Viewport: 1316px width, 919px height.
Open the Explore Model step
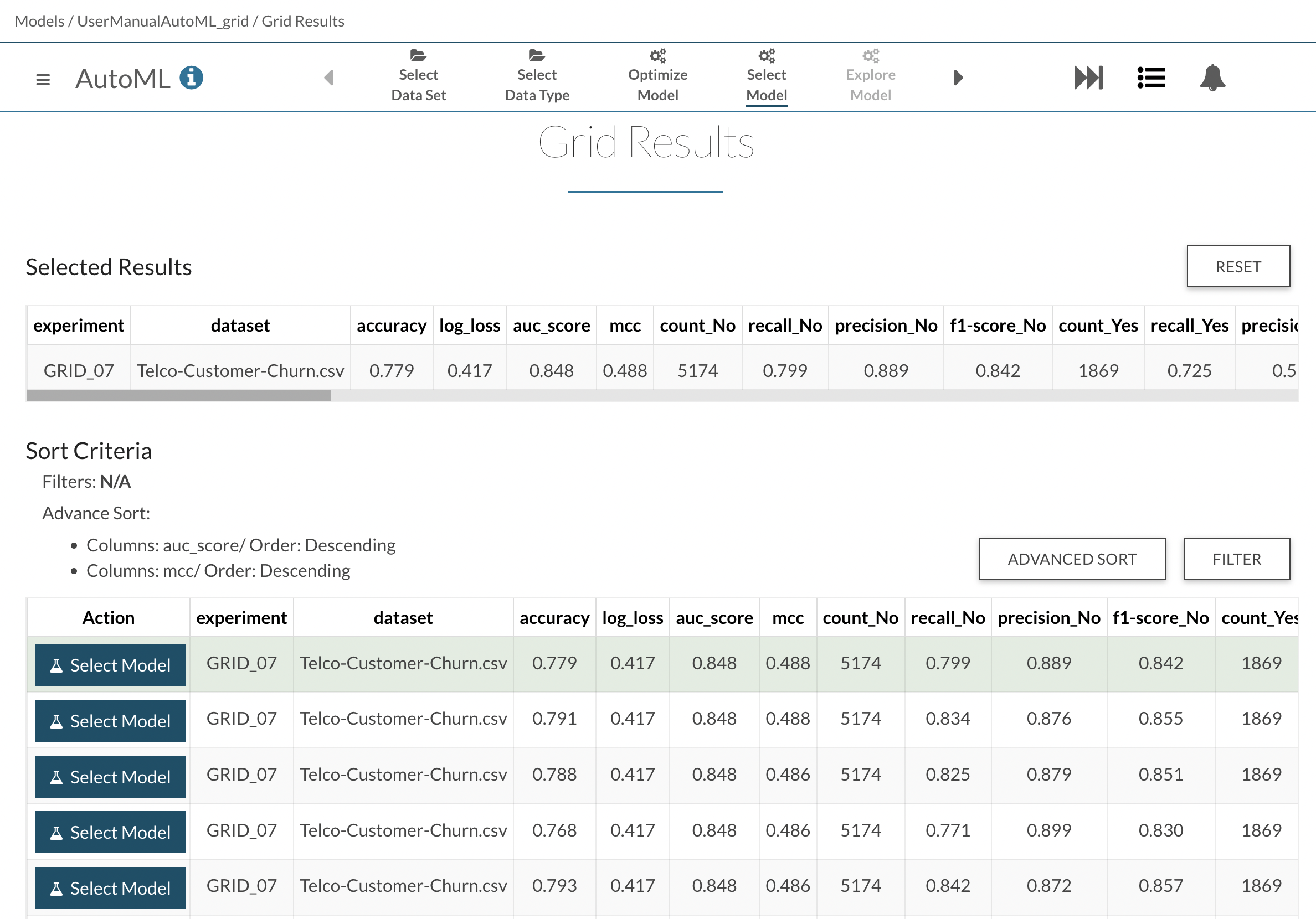point(870,84)
